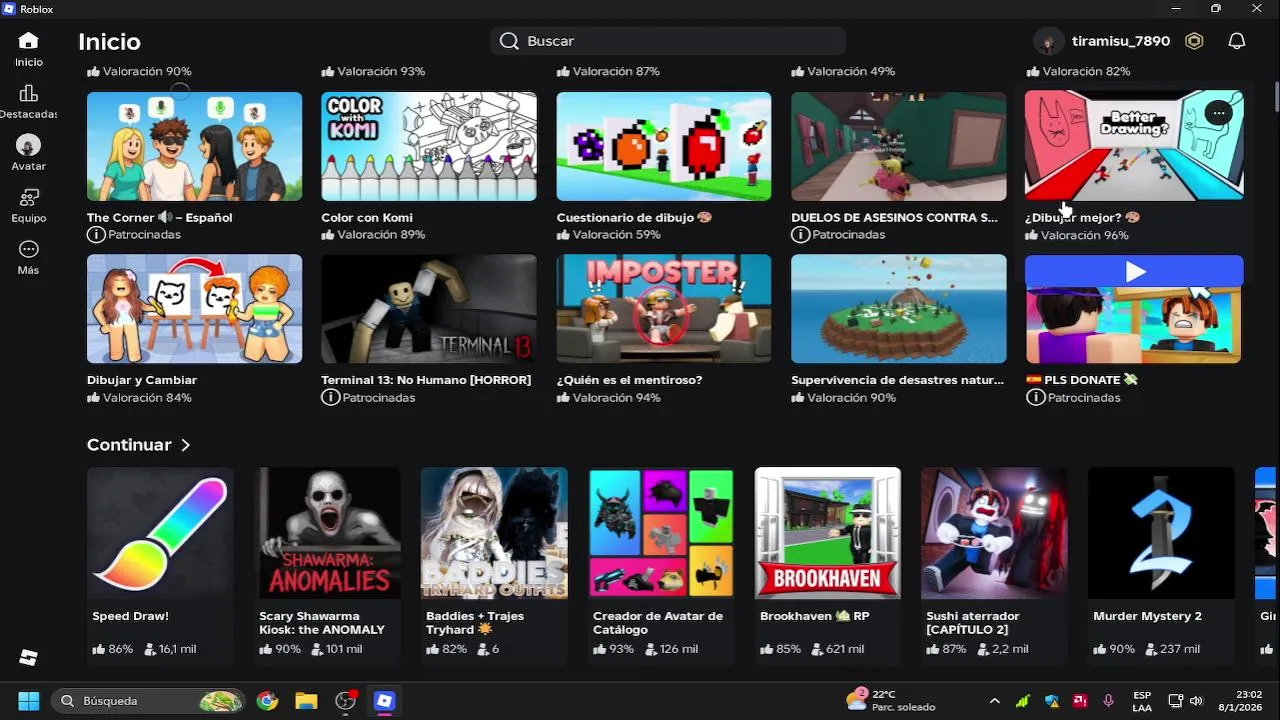The height and width of the screenshot is (720, 1280).
Task: Show hidden tray icons chevron
Action: (x=994, y=701)
